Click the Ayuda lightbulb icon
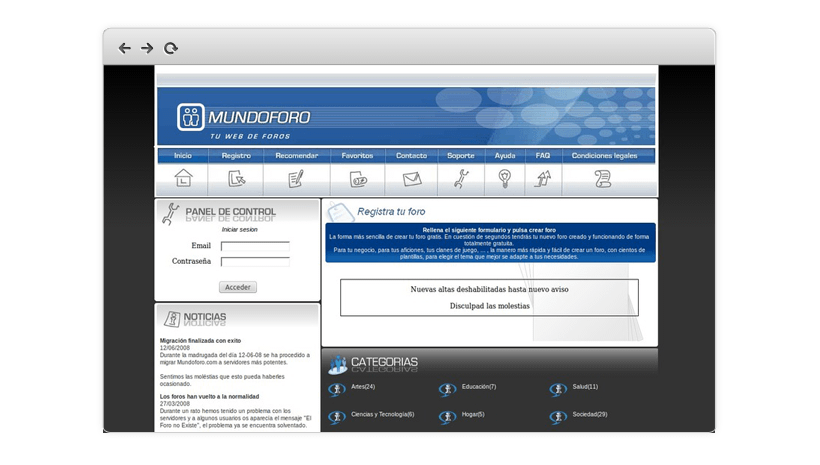 click(x=505, y=179)
